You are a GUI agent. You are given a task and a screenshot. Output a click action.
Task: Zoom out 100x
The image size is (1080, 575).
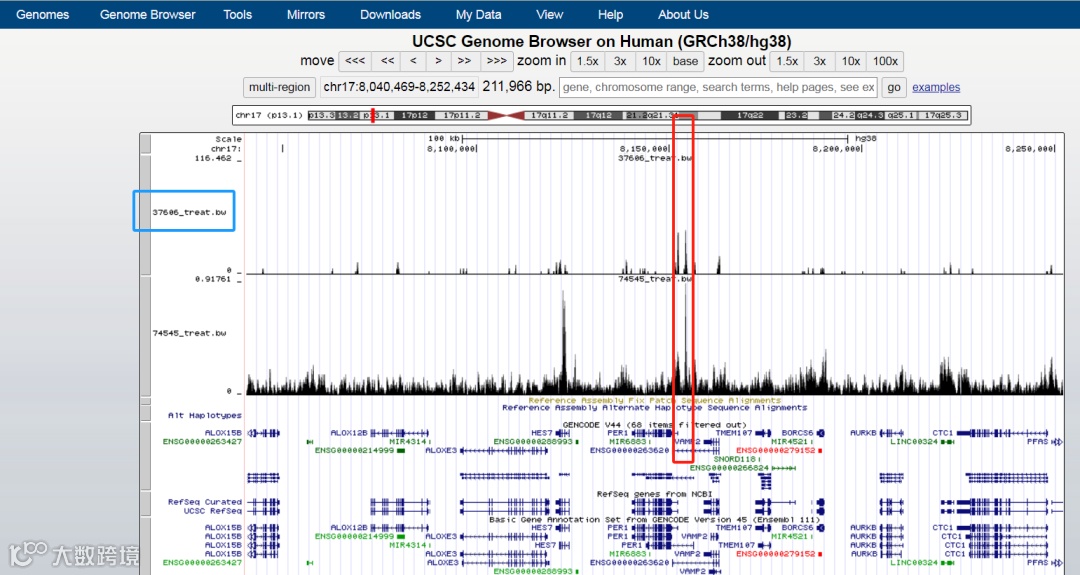[885, 61]
